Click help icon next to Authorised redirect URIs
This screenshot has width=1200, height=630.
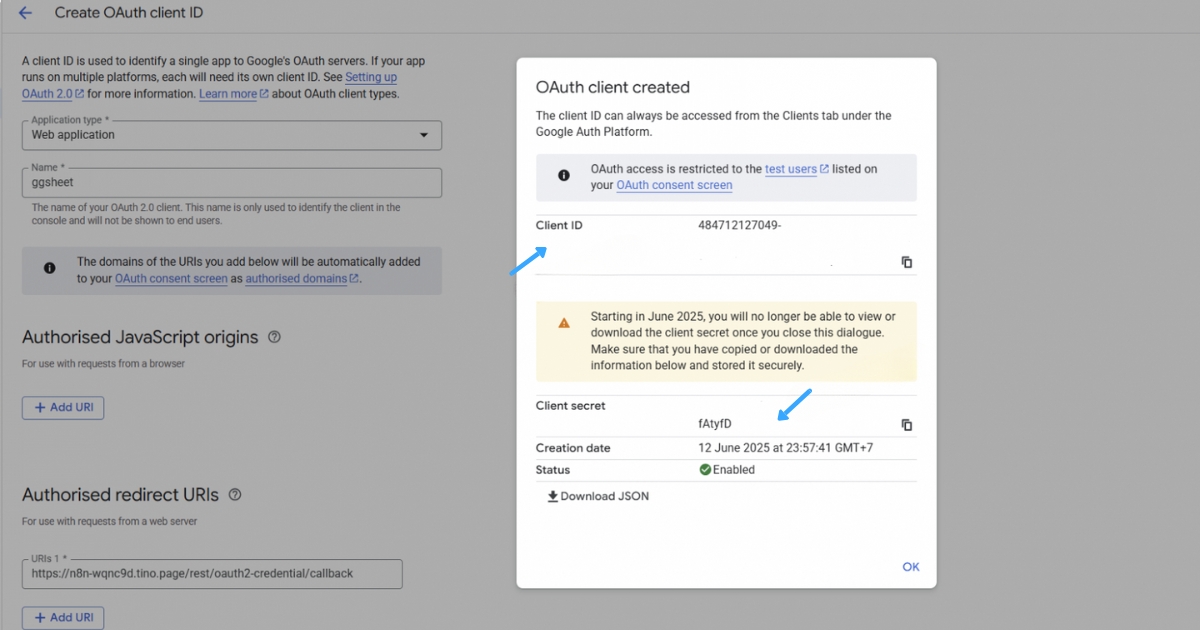[235, 495]
